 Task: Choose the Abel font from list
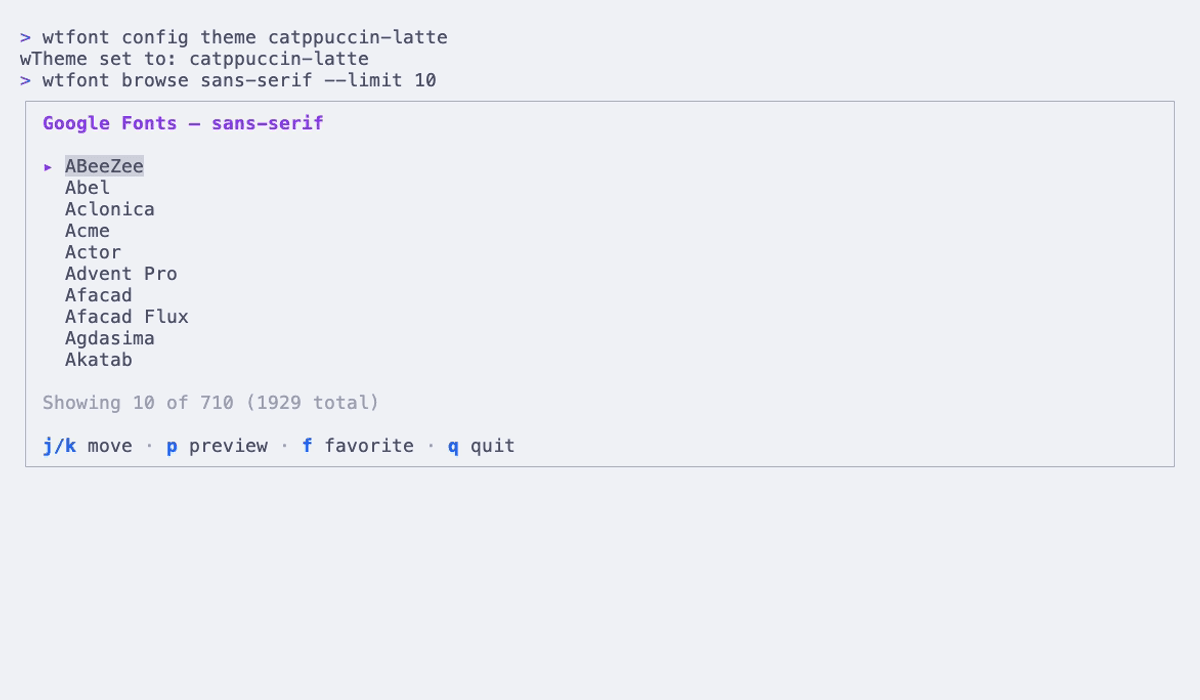point(87,188)
